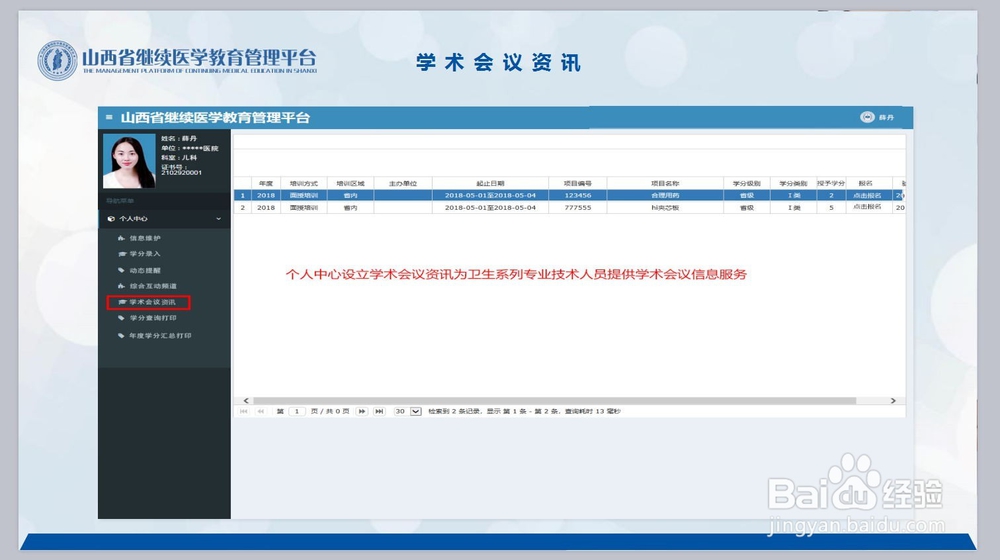Open the page size dropdown showing 30
This screenshot has height=560, width=1000.
click(416, 411)
